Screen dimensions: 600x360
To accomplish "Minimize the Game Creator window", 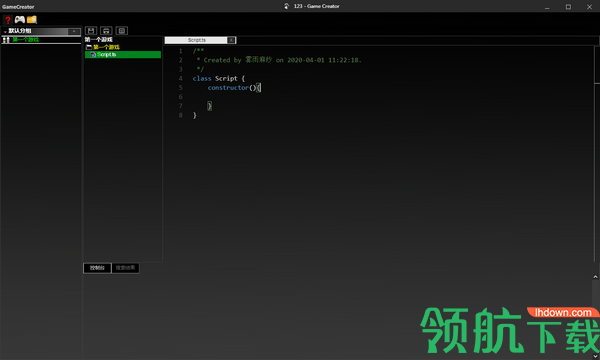I will click(547, 7).
